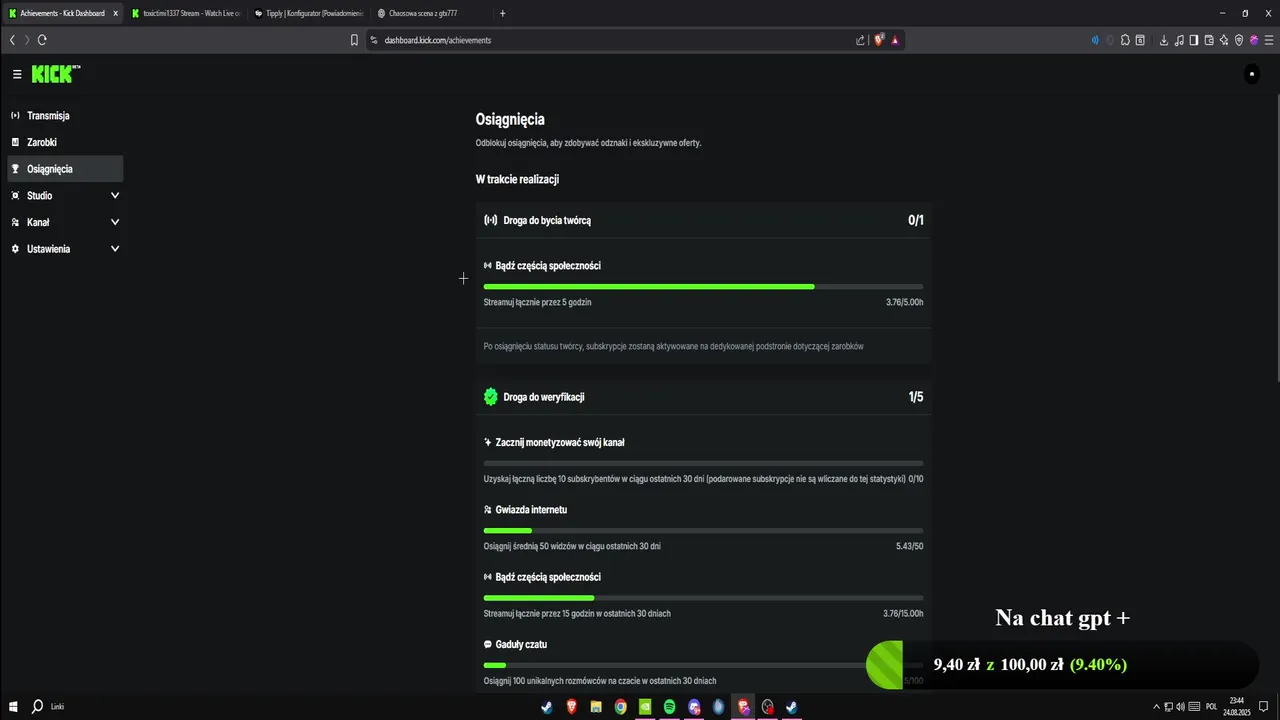Image resolution: width=1280 pixels, height=720 pixels.
Task: Open the extensions puzzle icon
Action: tap(1125, 40)
